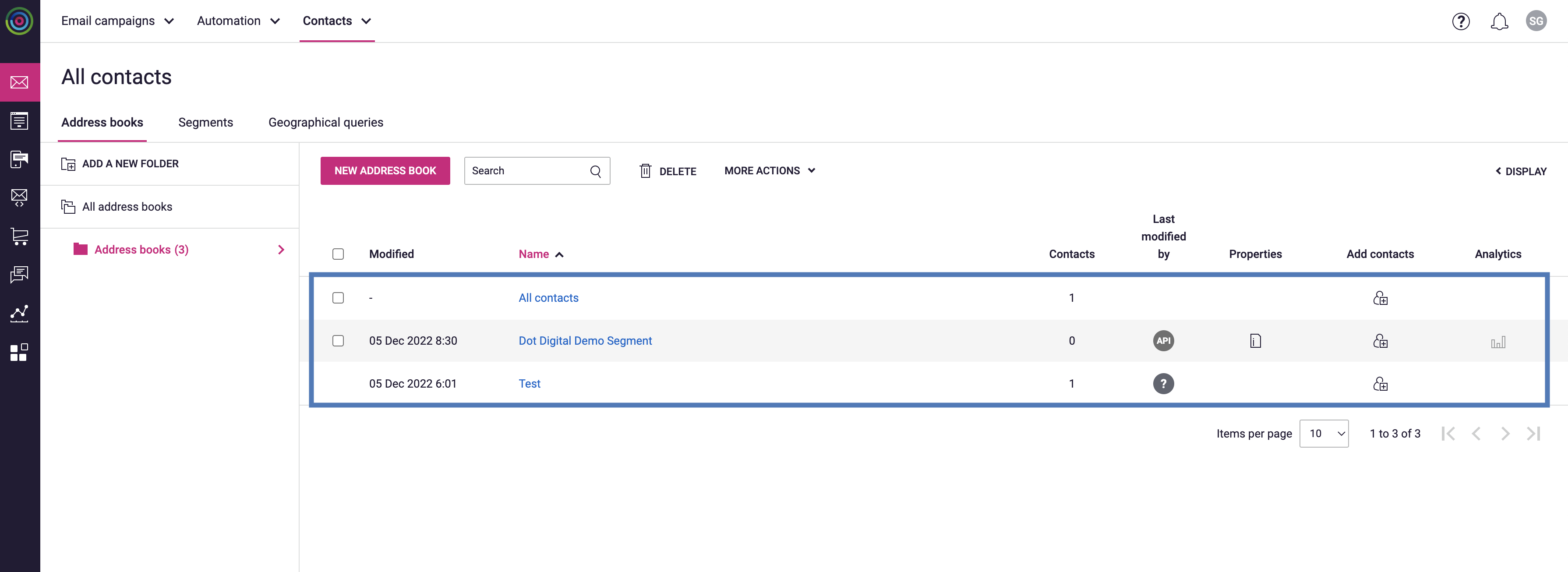This screenshot has width=1568, height=572.
Task: Check the All contacts row checkbox
Action: (x=338, y=297)
